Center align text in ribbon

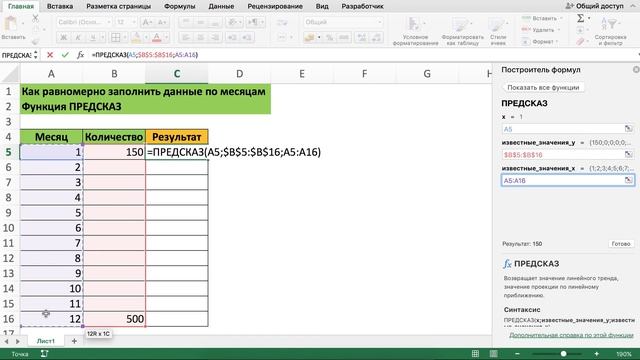point(200,38)
